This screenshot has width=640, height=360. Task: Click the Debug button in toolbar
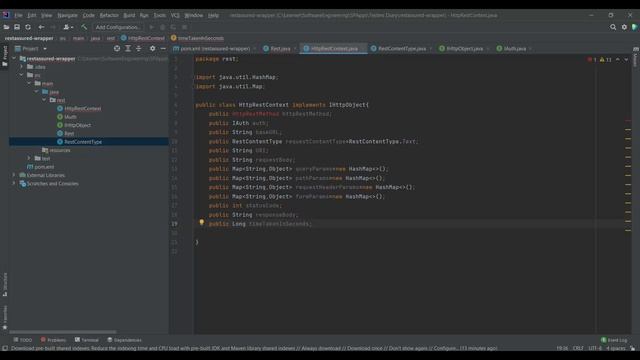click(162, 27)
